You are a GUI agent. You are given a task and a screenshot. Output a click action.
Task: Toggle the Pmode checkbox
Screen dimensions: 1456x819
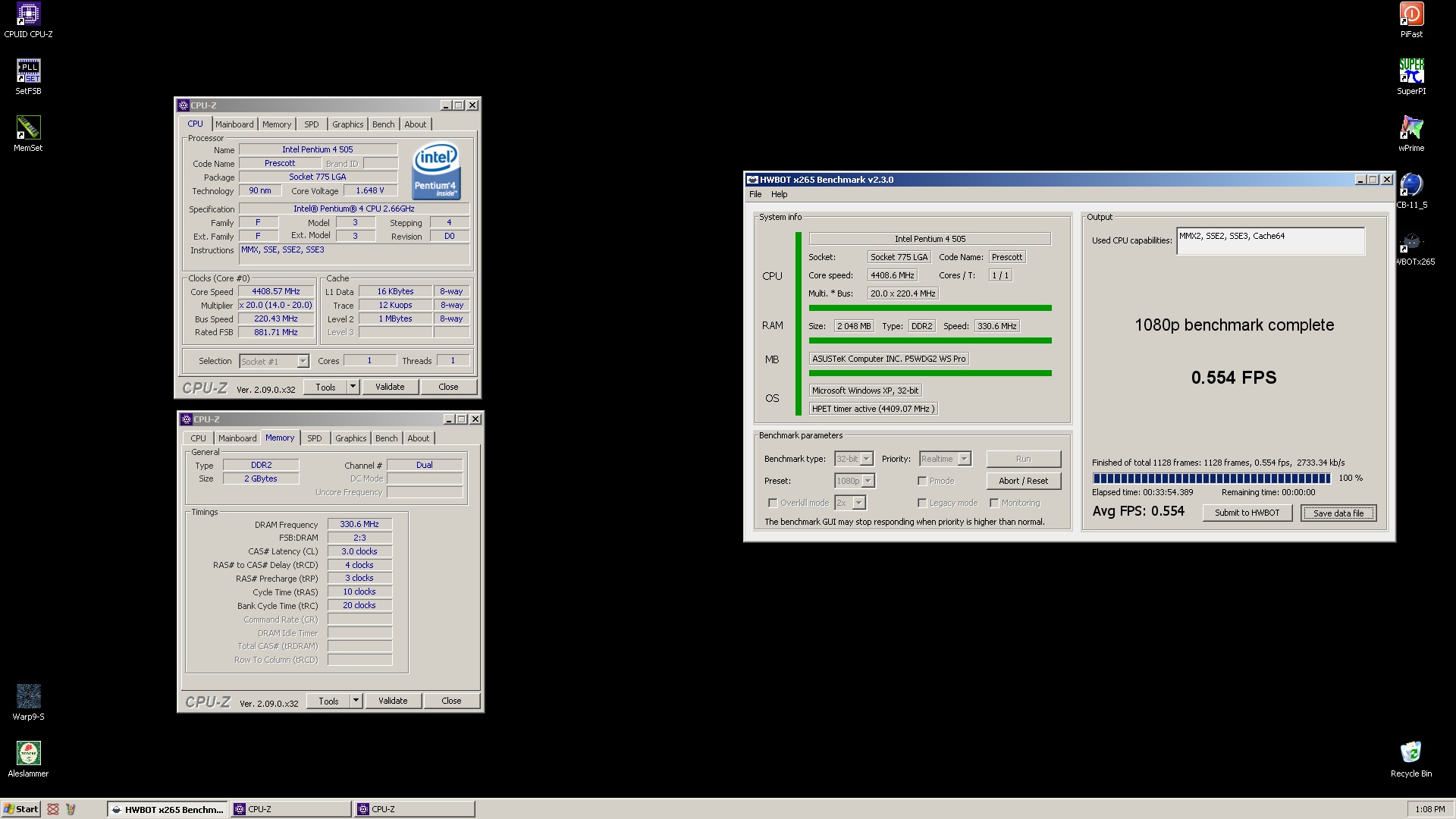pos(922,481)
